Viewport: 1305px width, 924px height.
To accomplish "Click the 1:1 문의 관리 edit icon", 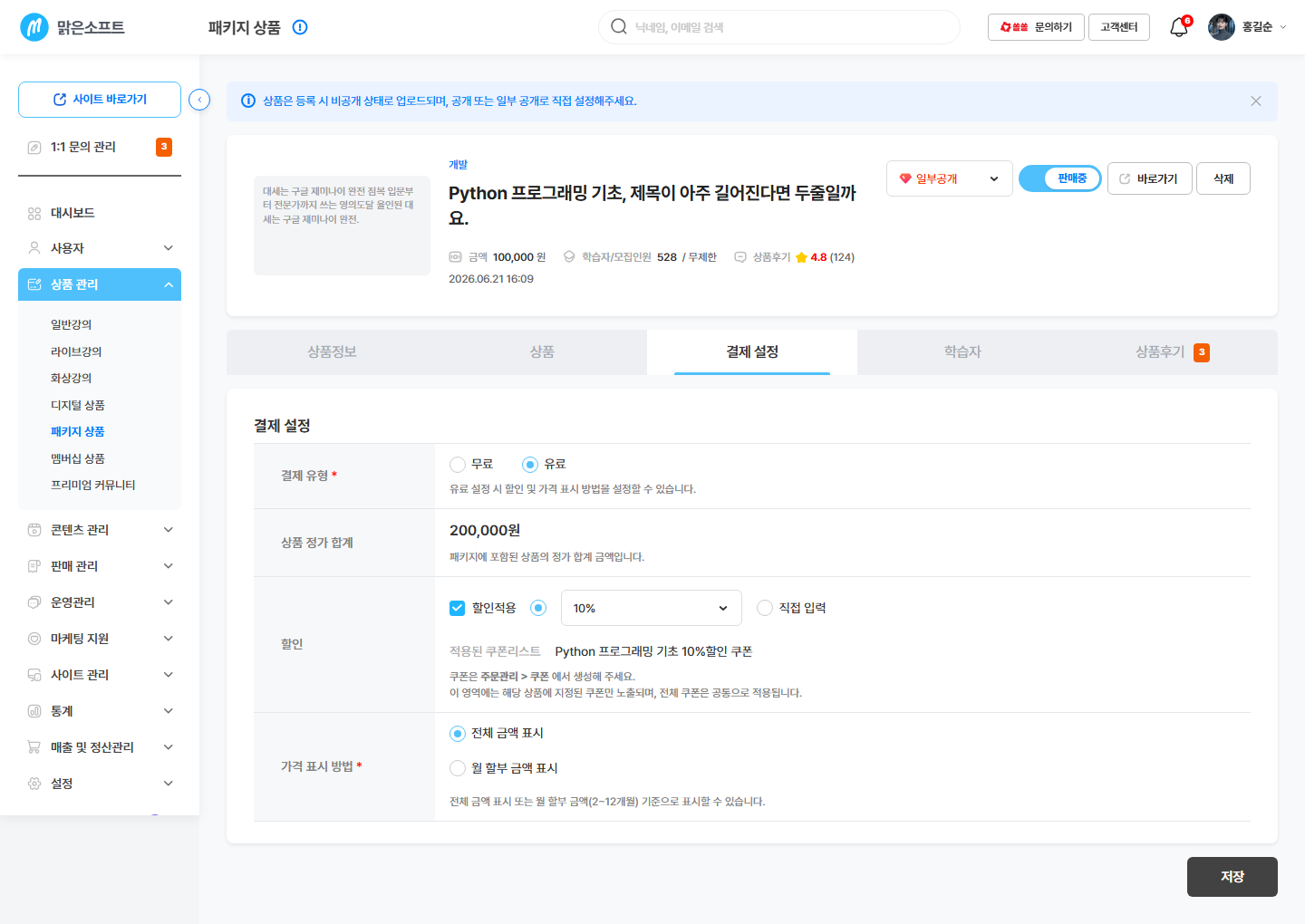I will click(34, 147).
